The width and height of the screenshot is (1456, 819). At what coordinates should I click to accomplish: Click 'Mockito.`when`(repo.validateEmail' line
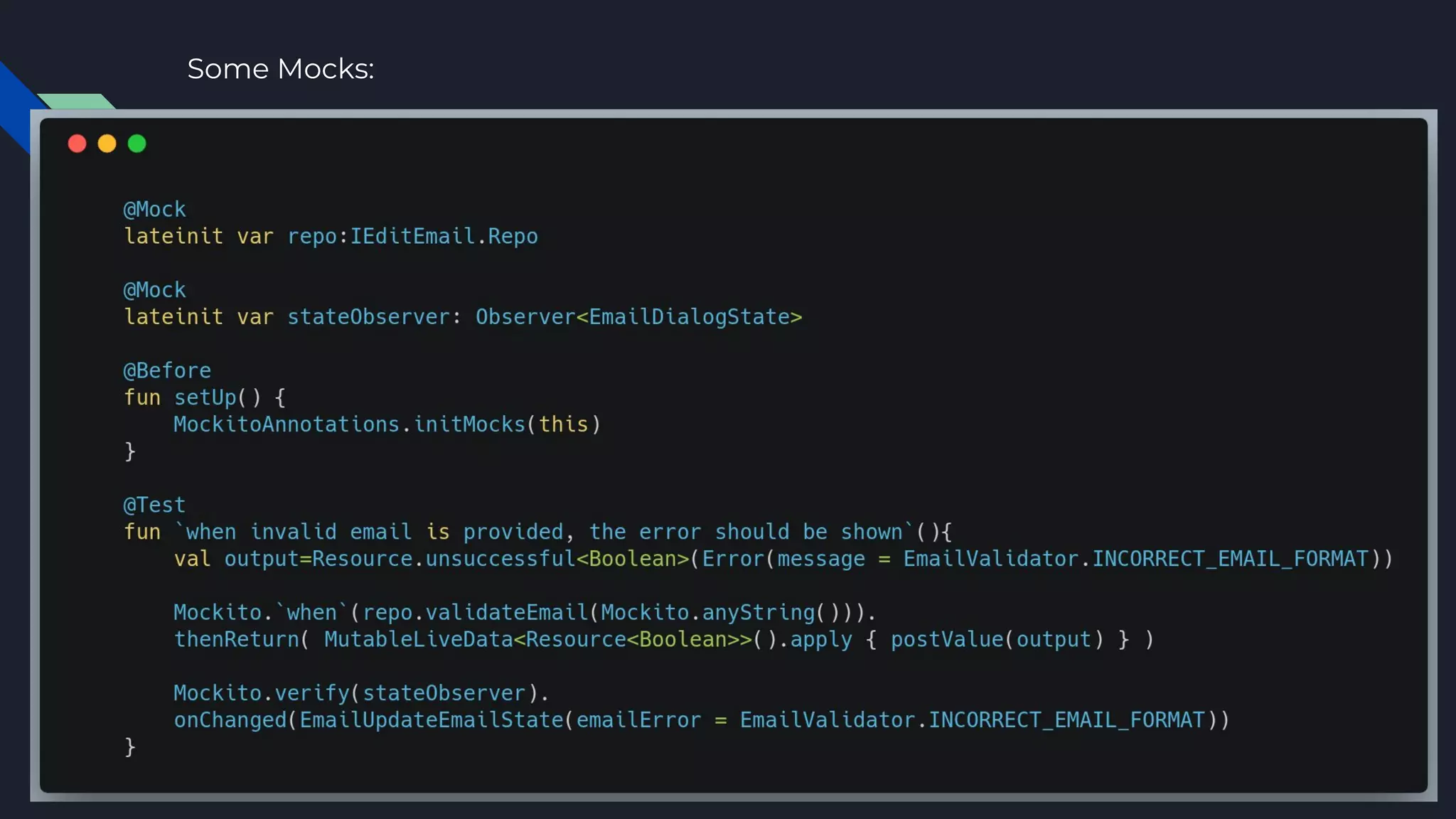pos(525,612)
